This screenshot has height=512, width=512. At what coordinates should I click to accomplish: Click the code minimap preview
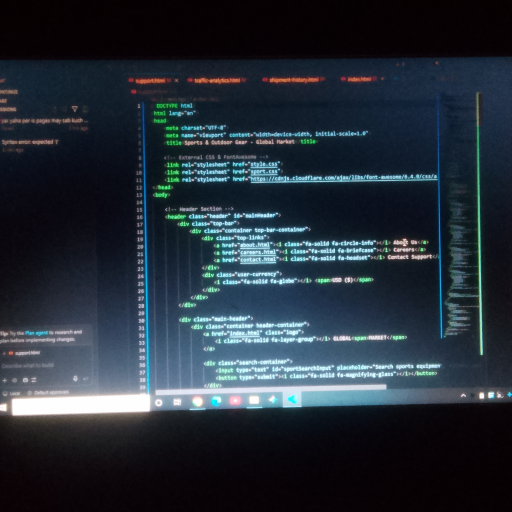462,217
